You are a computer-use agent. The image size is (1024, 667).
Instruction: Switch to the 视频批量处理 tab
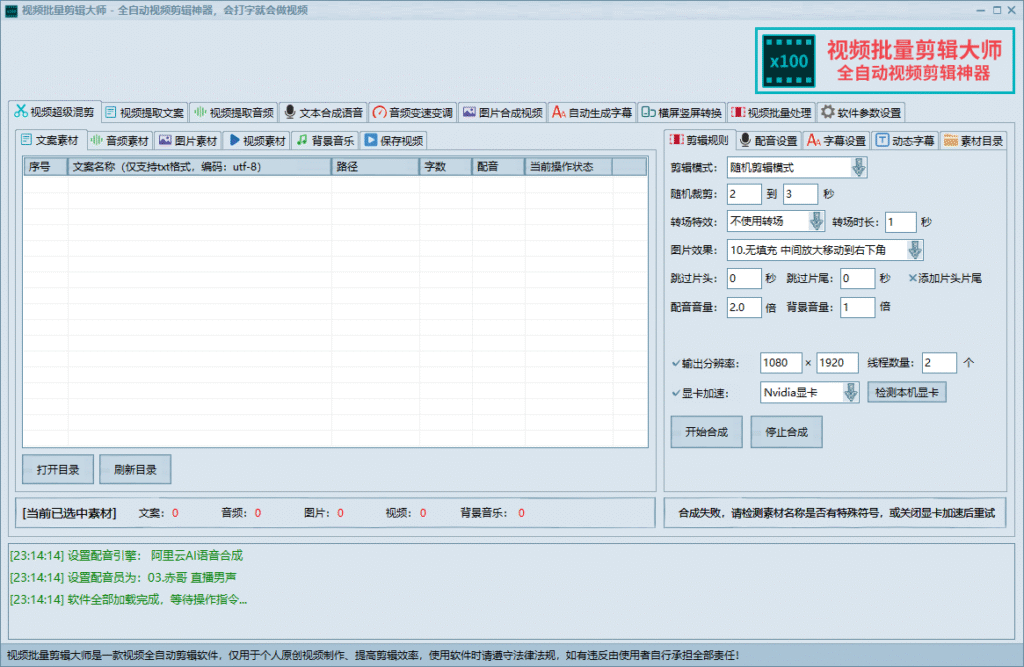click(771, 112)
